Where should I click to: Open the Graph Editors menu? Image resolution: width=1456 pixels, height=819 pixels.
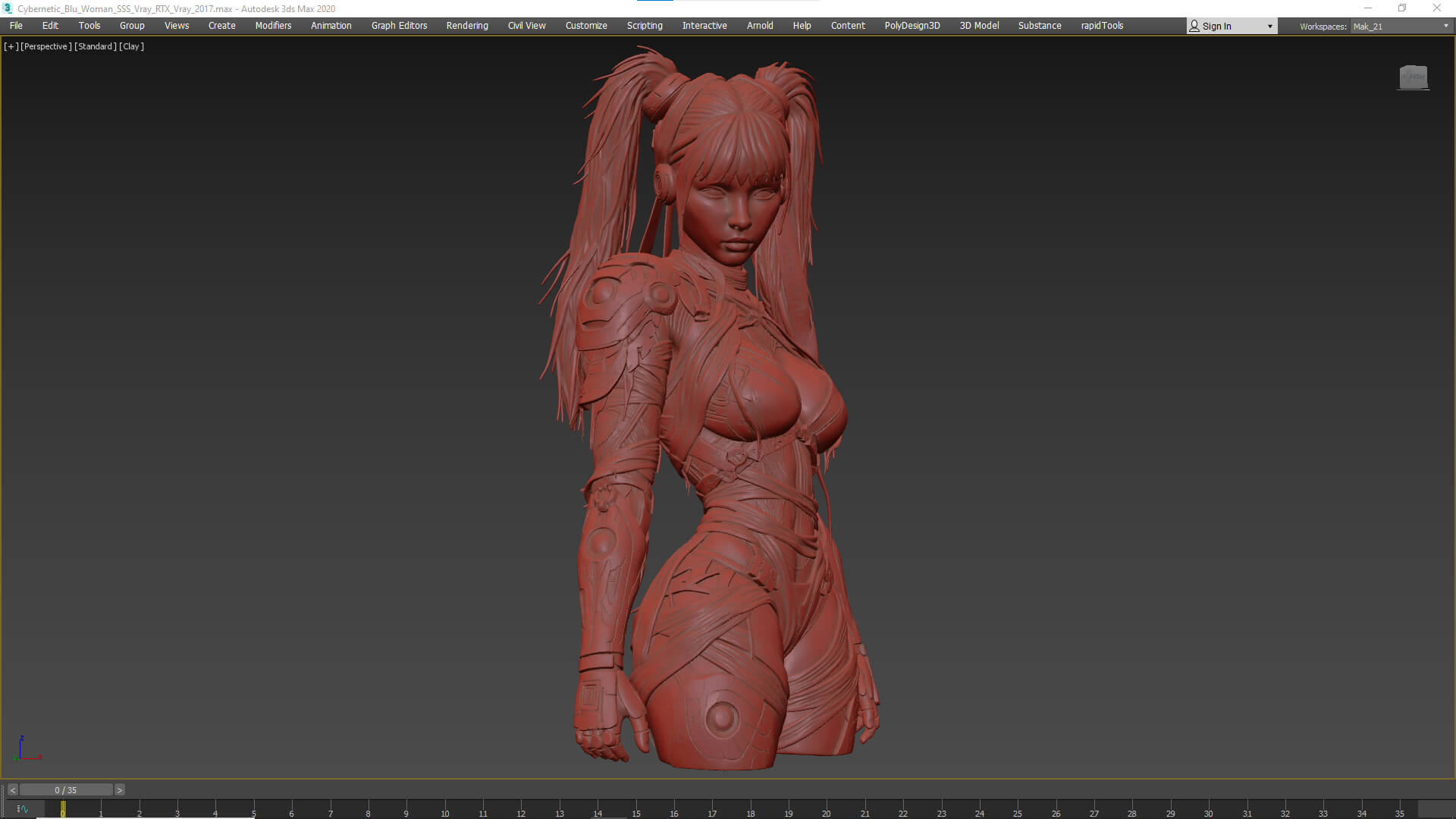pos(399,26)
